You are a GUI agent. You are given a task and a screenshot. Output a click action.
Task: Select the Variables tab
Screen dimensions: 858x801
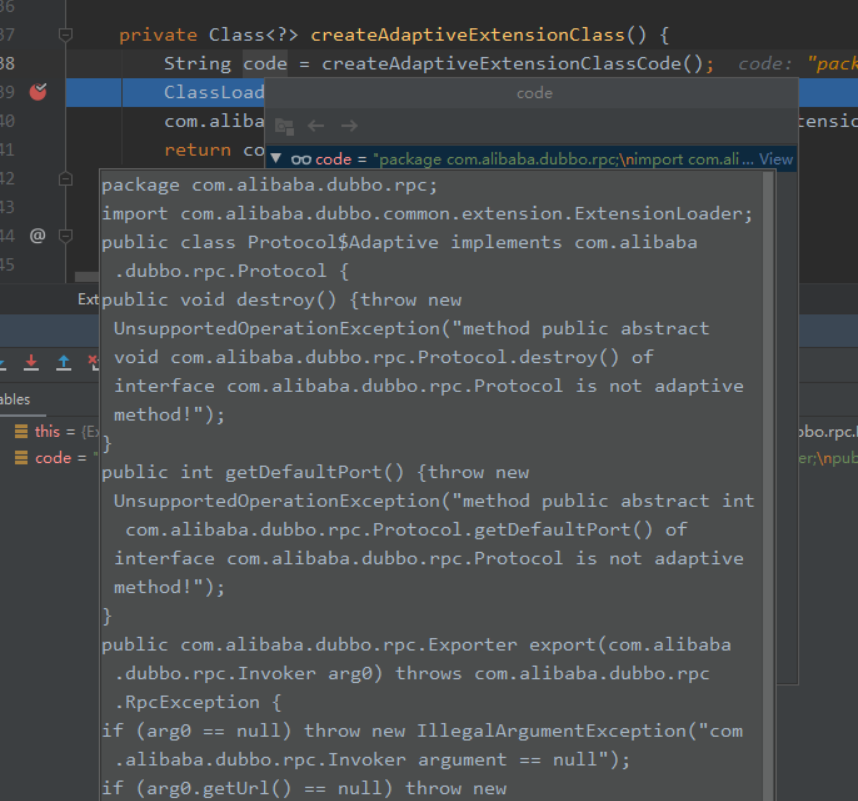point(15,400)
